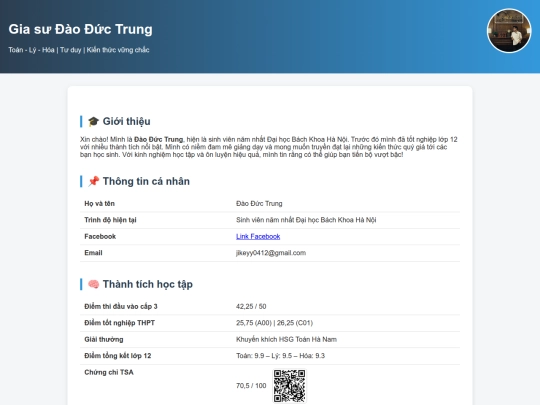This screenshot has height=405, width=540.
Task: Click the Giới thiệu section heading
Action: tap(126, 121)
